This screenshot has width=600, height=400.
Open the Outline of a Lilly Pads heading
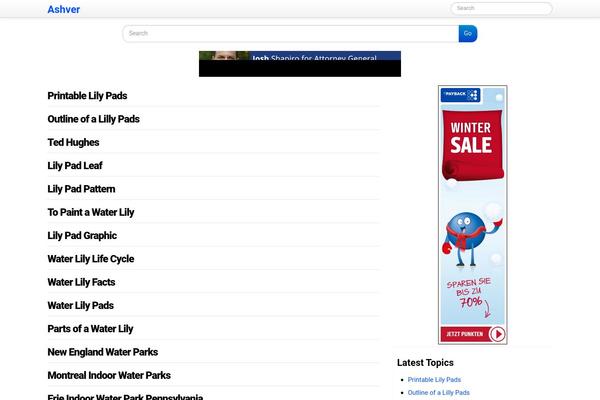[x=93, y=119]
